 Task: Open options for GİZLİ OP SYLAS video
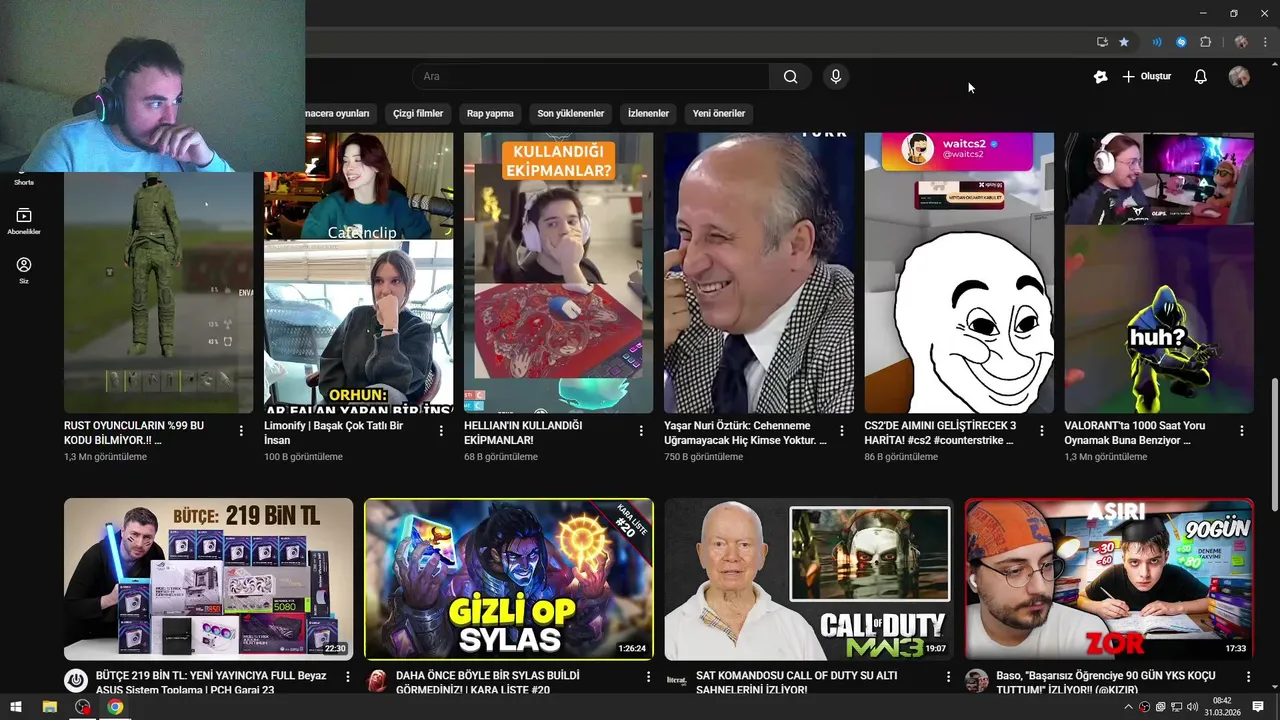(648, 677)
